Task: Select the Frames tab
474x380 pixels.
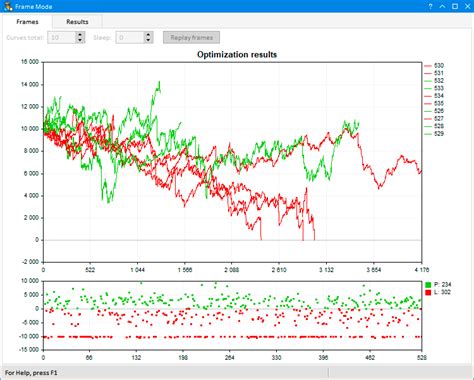Action: (x=27, y=22)
